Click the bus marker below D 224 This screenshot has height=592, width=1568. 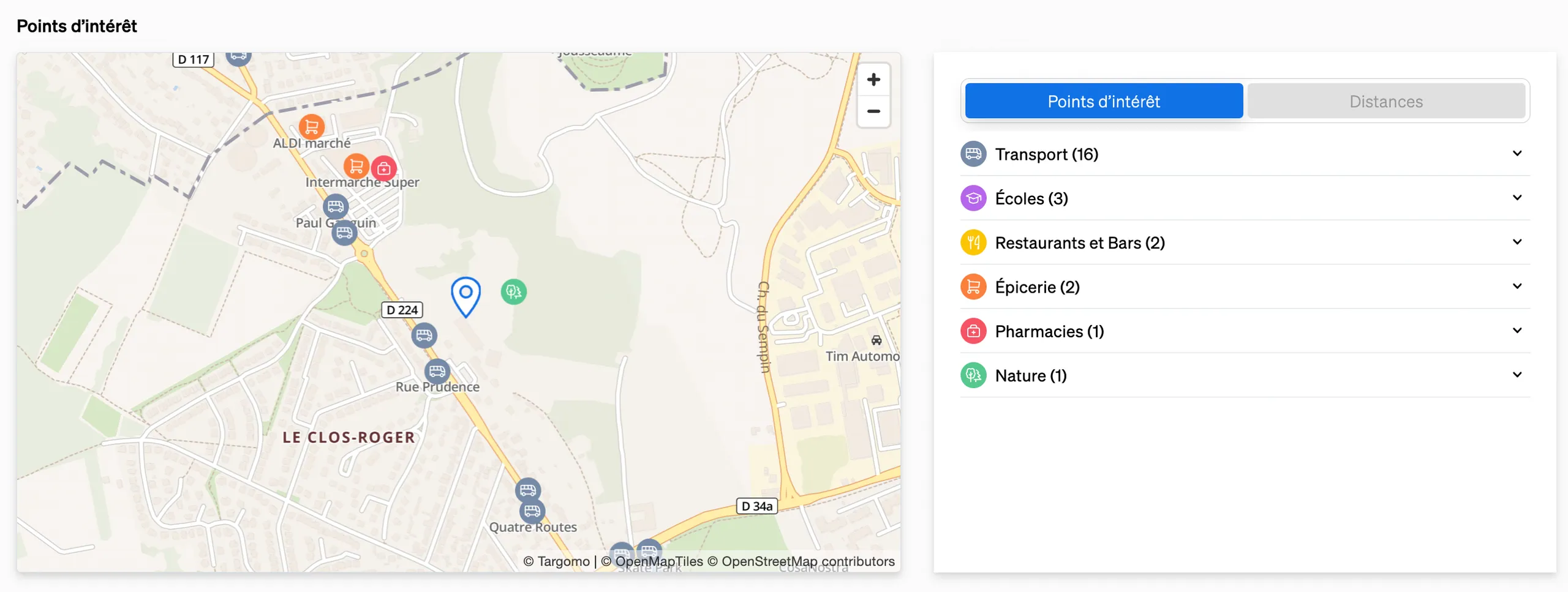pos(424,335)
